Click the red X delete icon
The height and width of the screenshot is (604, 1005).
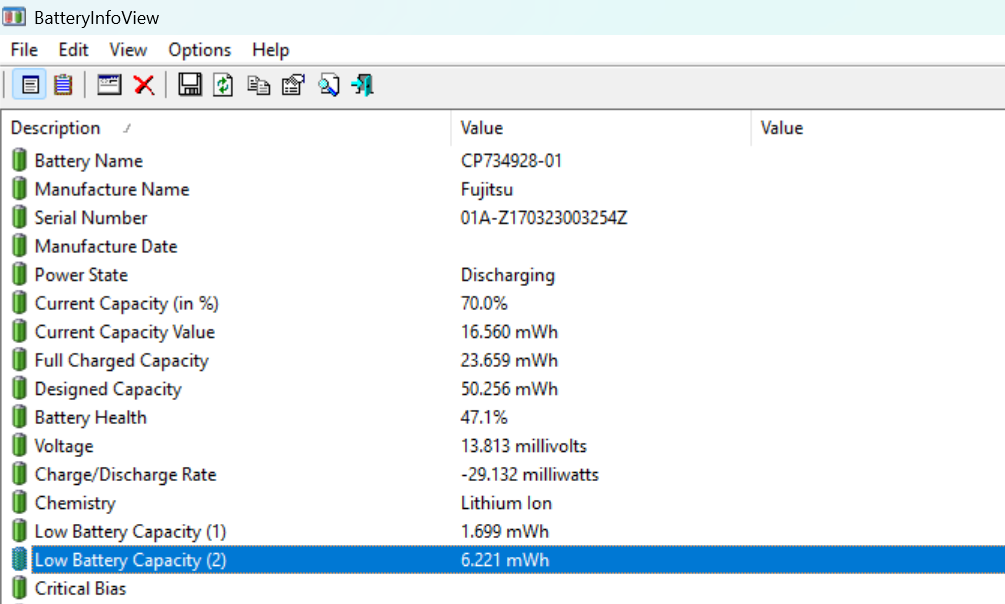click(x=144, y=85)
